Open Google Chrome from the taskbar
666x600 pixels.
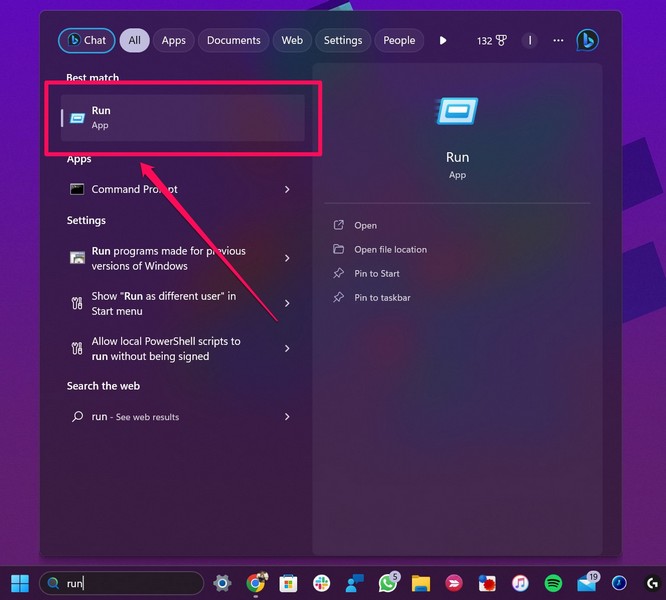pos(256,583)
